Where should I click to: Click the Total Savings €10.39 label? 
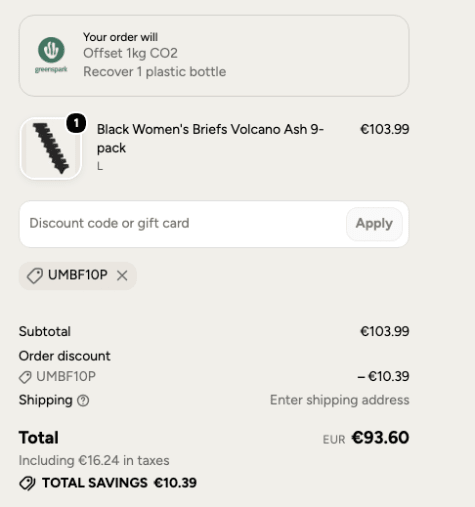point(119,483)
